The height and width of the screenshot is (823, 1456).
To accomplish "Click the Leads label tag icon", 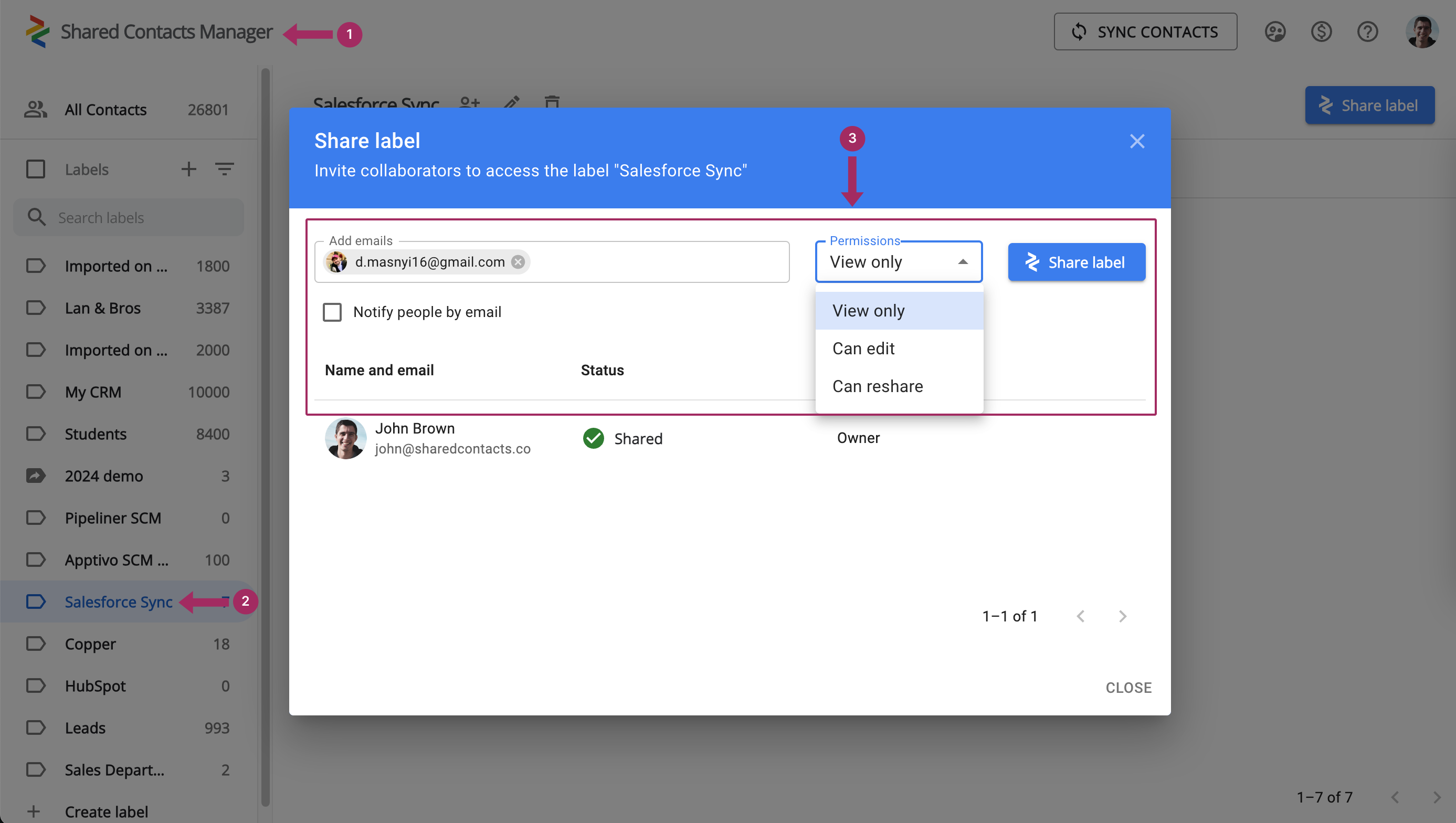I will point(36,727).
